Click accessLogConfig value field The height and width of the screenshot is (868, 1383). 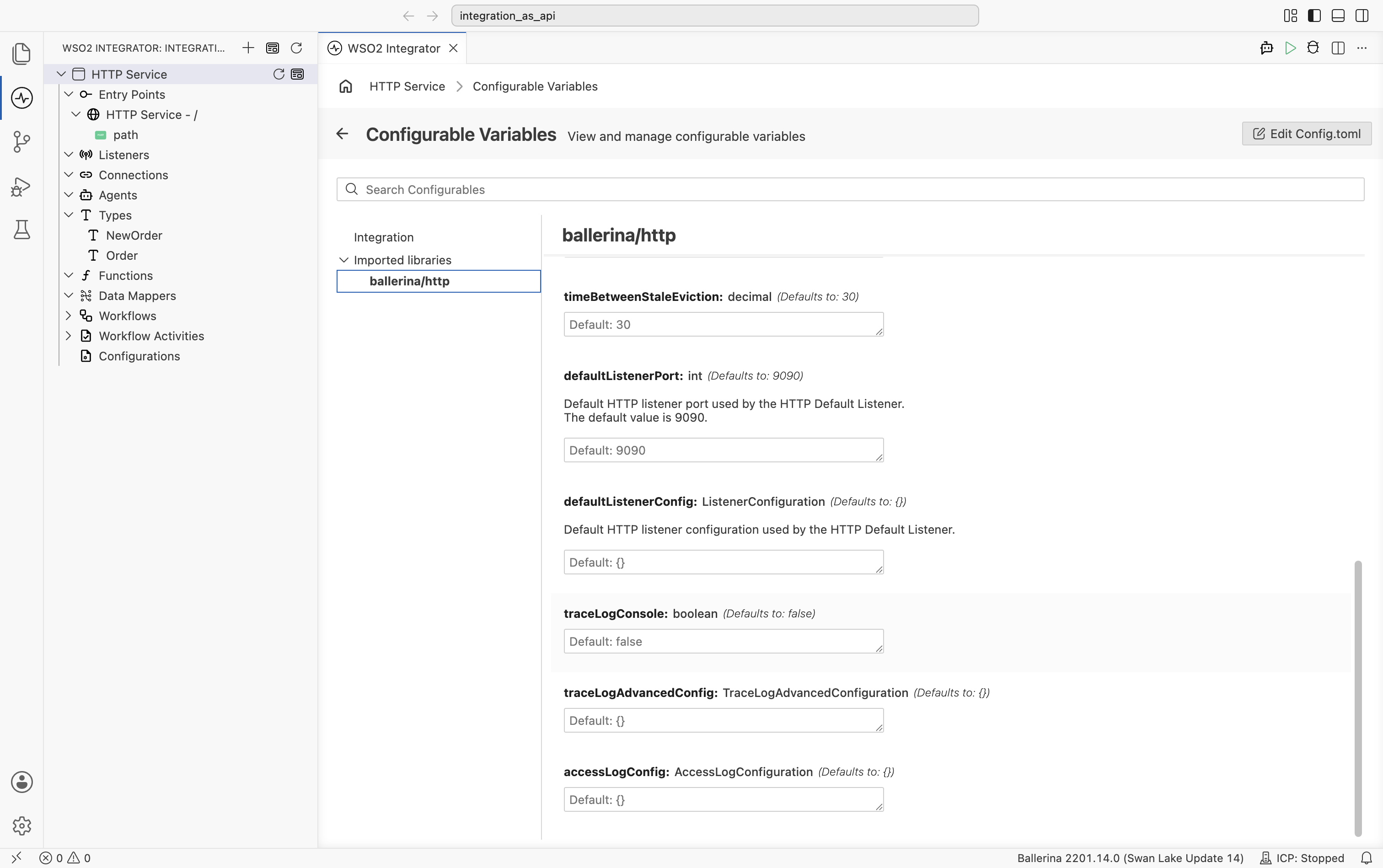724,800
